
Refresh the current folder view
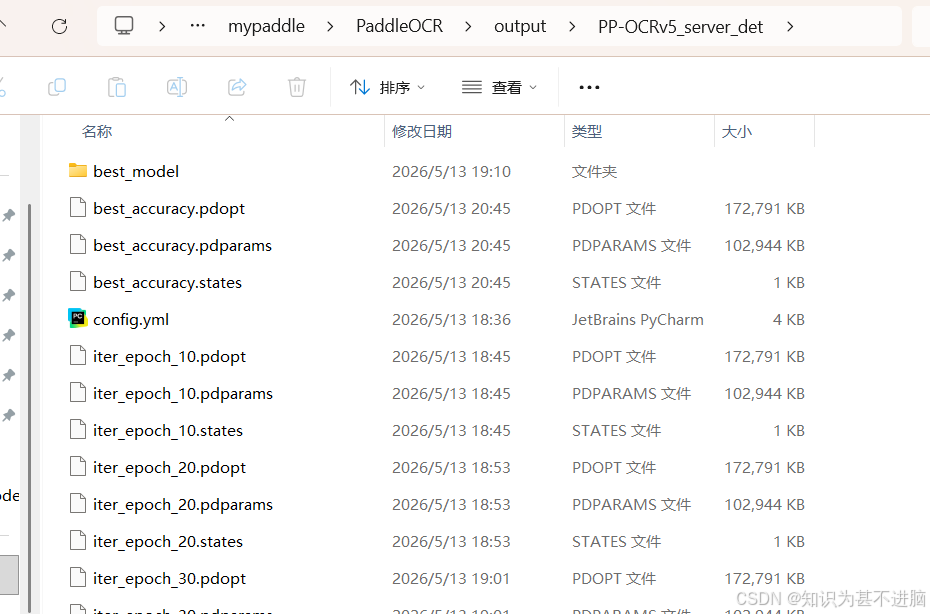(59, 26)
